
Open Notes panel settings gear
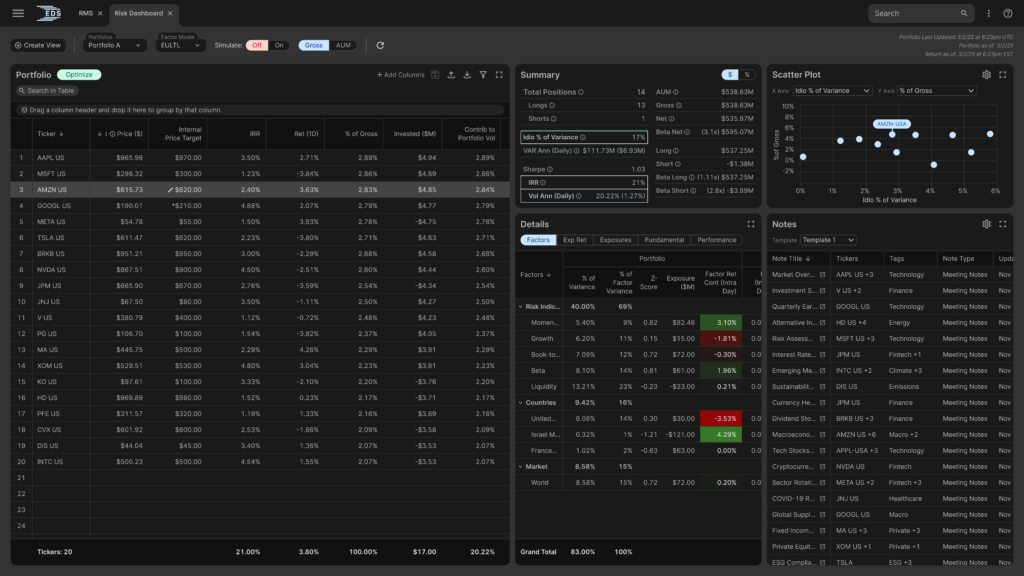[x=986, y=224]
